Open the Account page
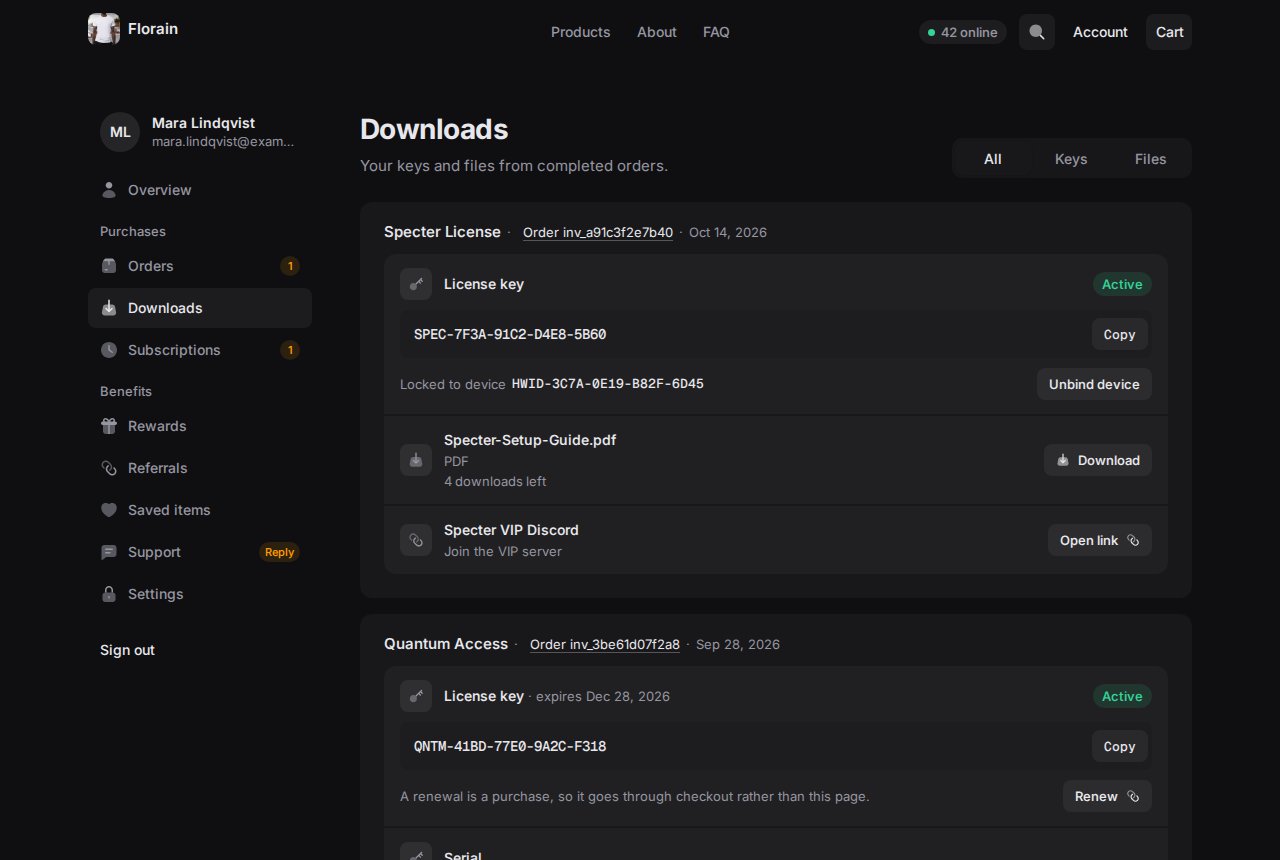 coord(1100,32)
